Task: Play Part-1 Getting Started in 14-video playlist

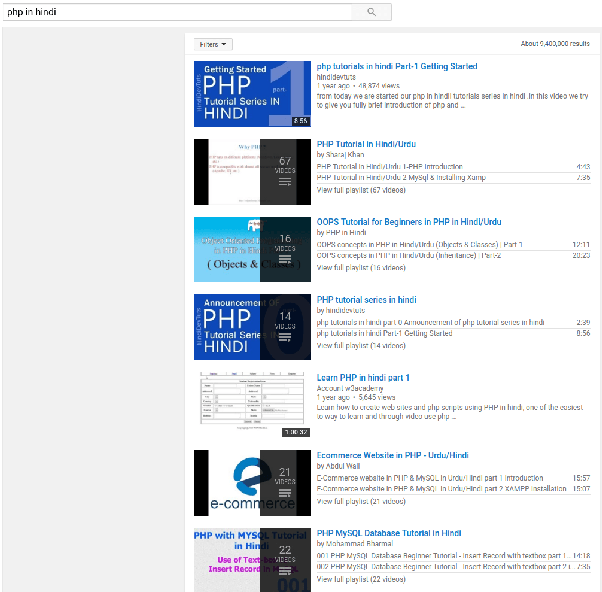Action: click(384, 333)
